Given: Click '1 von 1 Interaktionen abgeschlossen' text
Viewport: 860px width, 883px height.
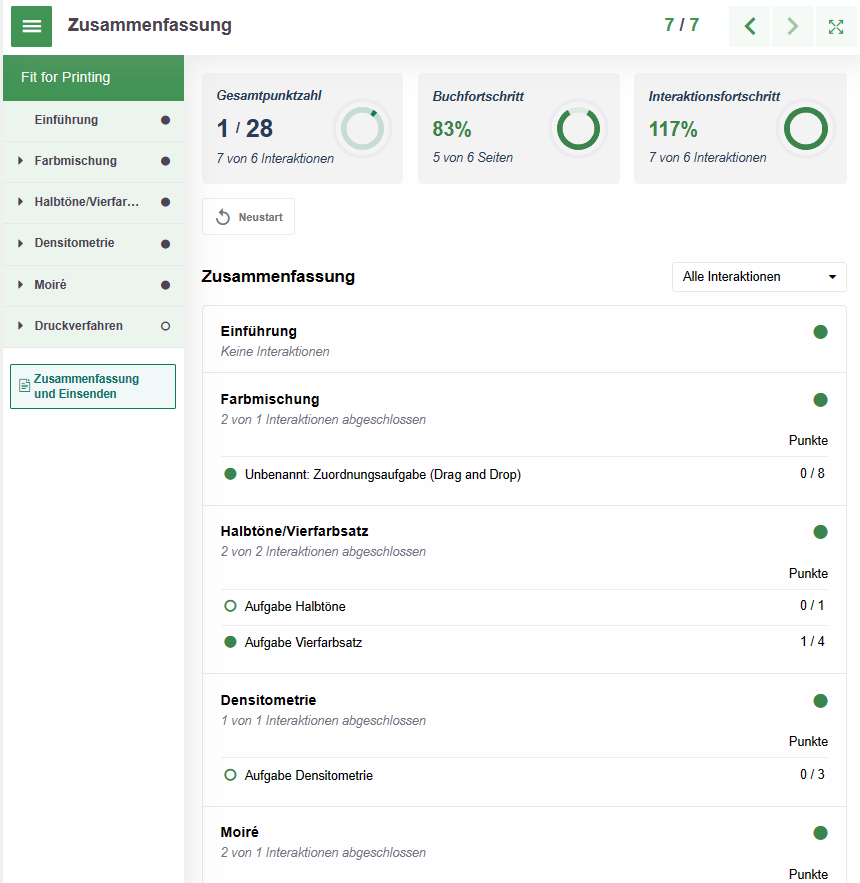Looking at the screenshot, I should (x=323, y=720).
